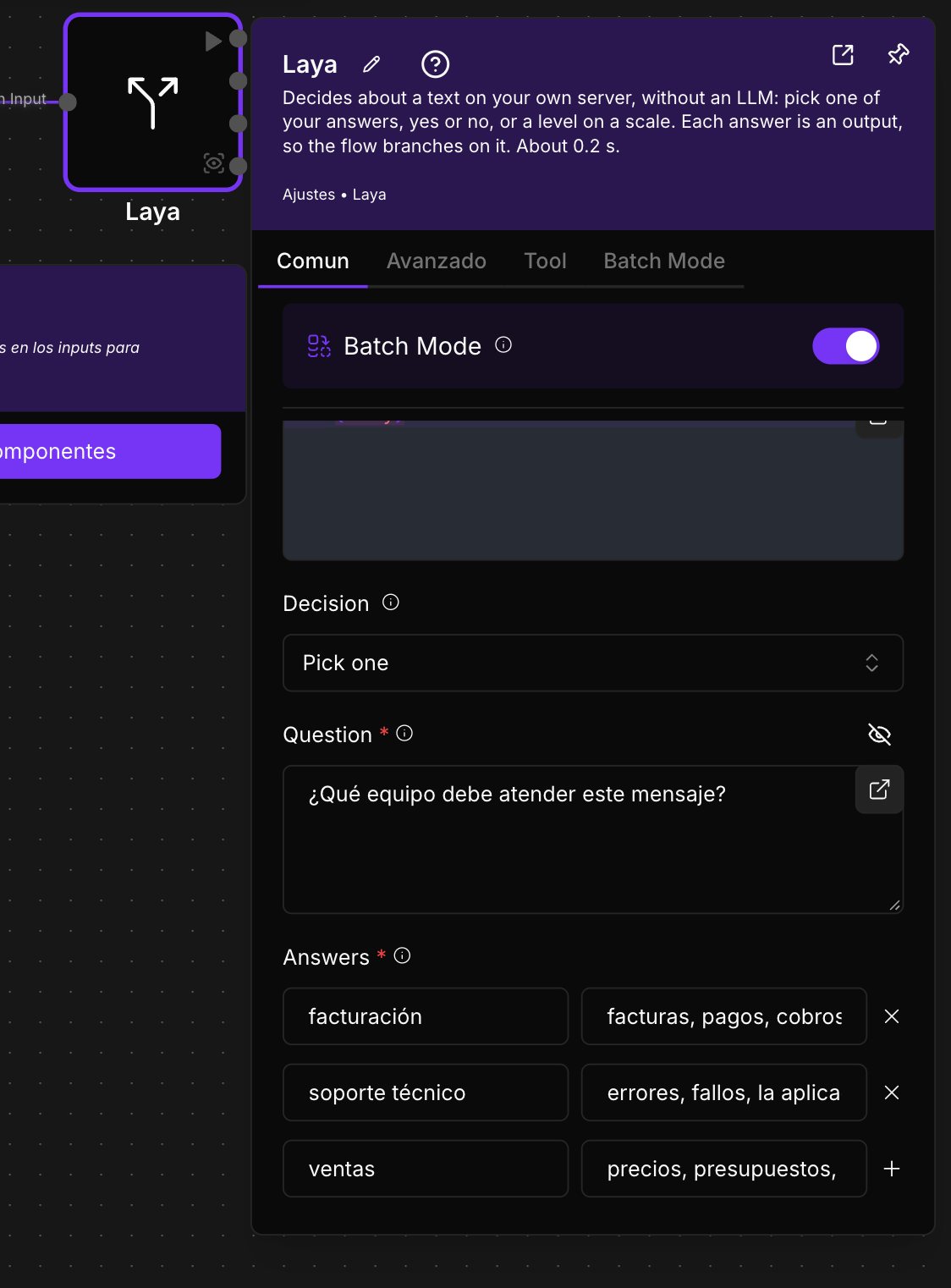The height and width of the screenshot is (1288, 951).
Task: Click the purple componentes button
Action: tap(110, 451)
